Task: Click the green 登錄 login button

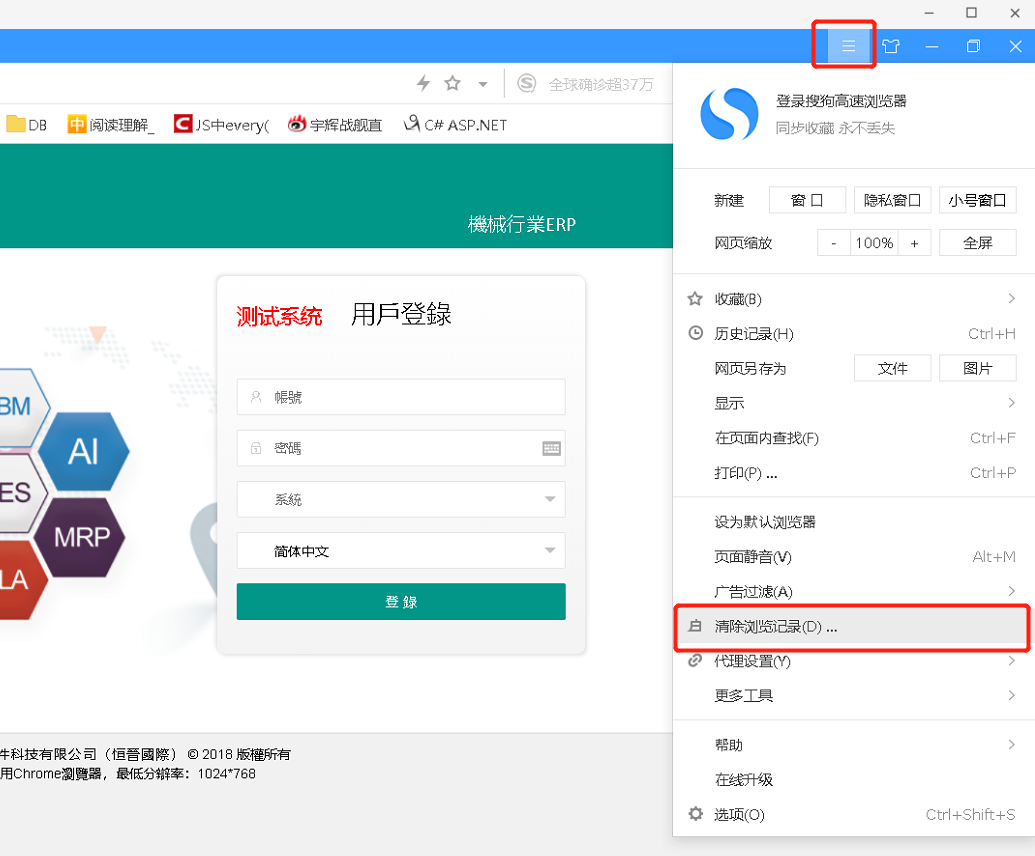Action: coord(401,602)
